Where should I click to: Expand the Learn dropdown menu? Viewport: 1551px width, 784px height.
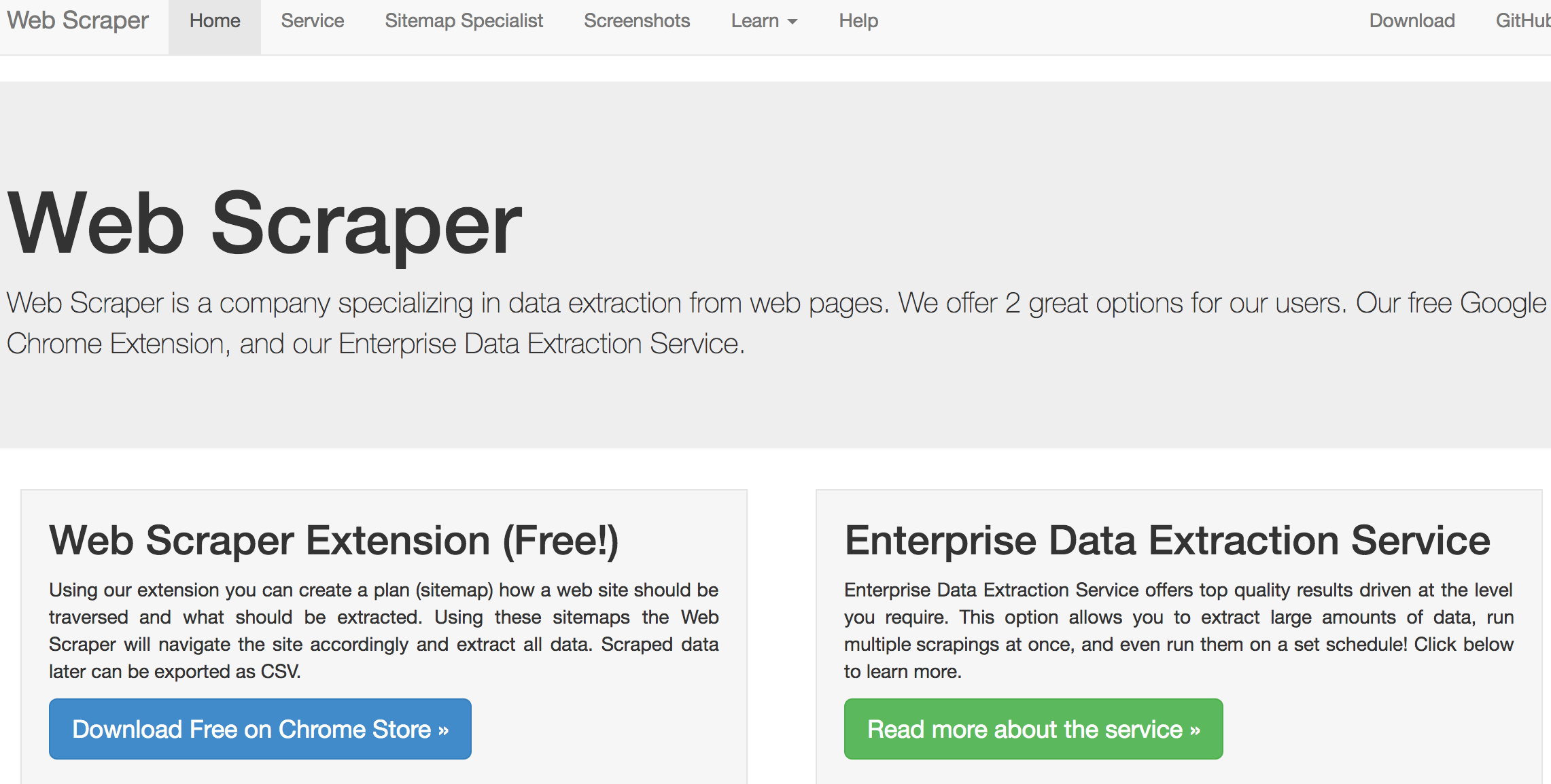(764, 20)
